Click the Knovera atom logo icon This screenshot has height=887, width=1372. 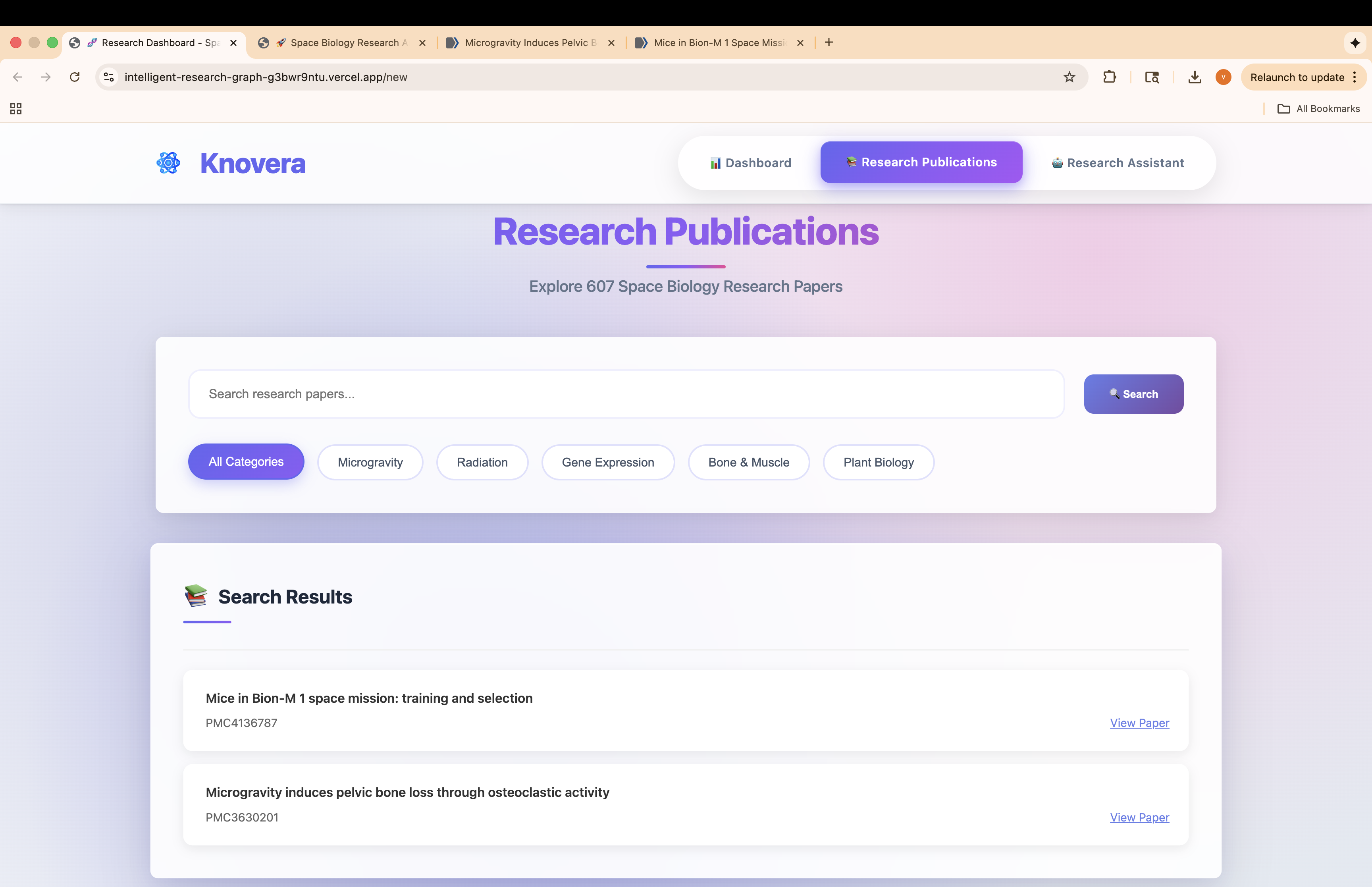[x=168, y=163]
